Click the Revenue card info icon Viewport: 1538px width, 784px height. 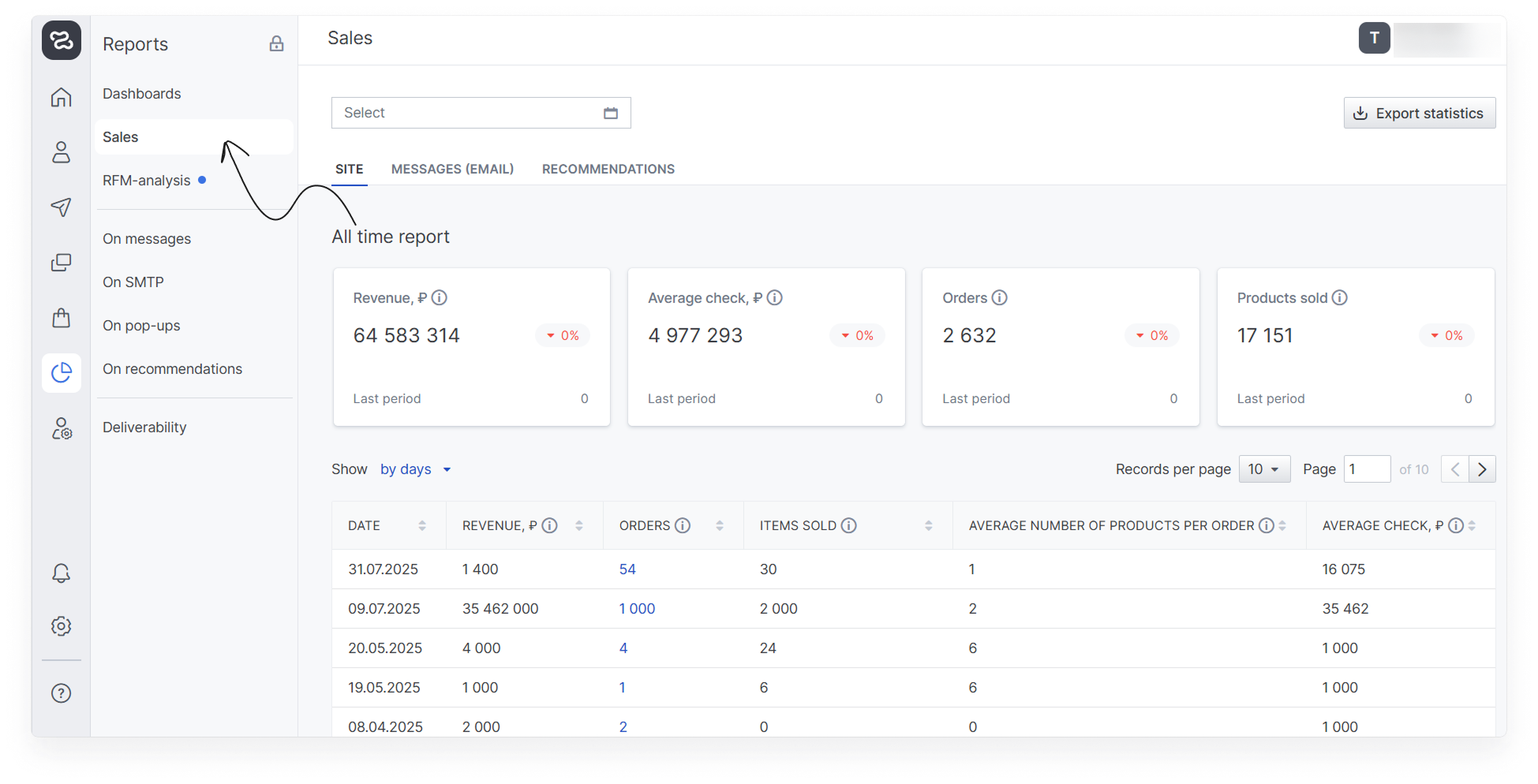pyautogui.click(x=440, y=298)
